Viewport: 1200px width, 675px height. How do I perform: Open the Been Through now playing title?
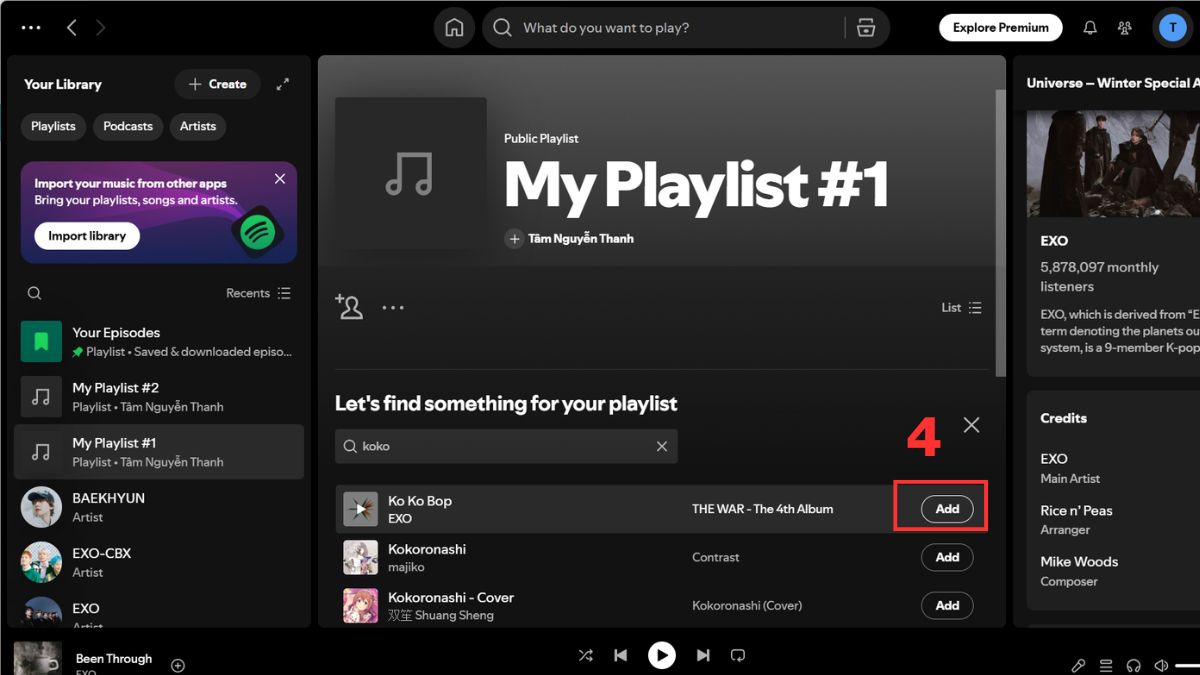tap(114, 658)
